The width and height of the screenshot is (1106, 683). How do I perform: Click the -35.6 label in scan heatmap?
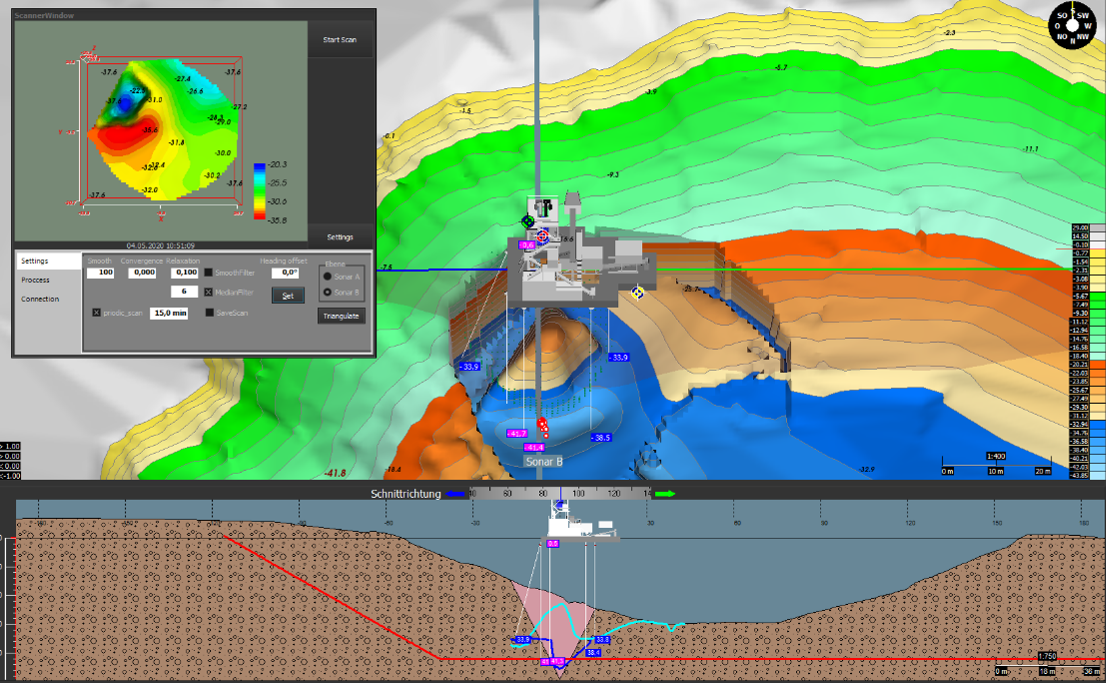coord(150,131)
